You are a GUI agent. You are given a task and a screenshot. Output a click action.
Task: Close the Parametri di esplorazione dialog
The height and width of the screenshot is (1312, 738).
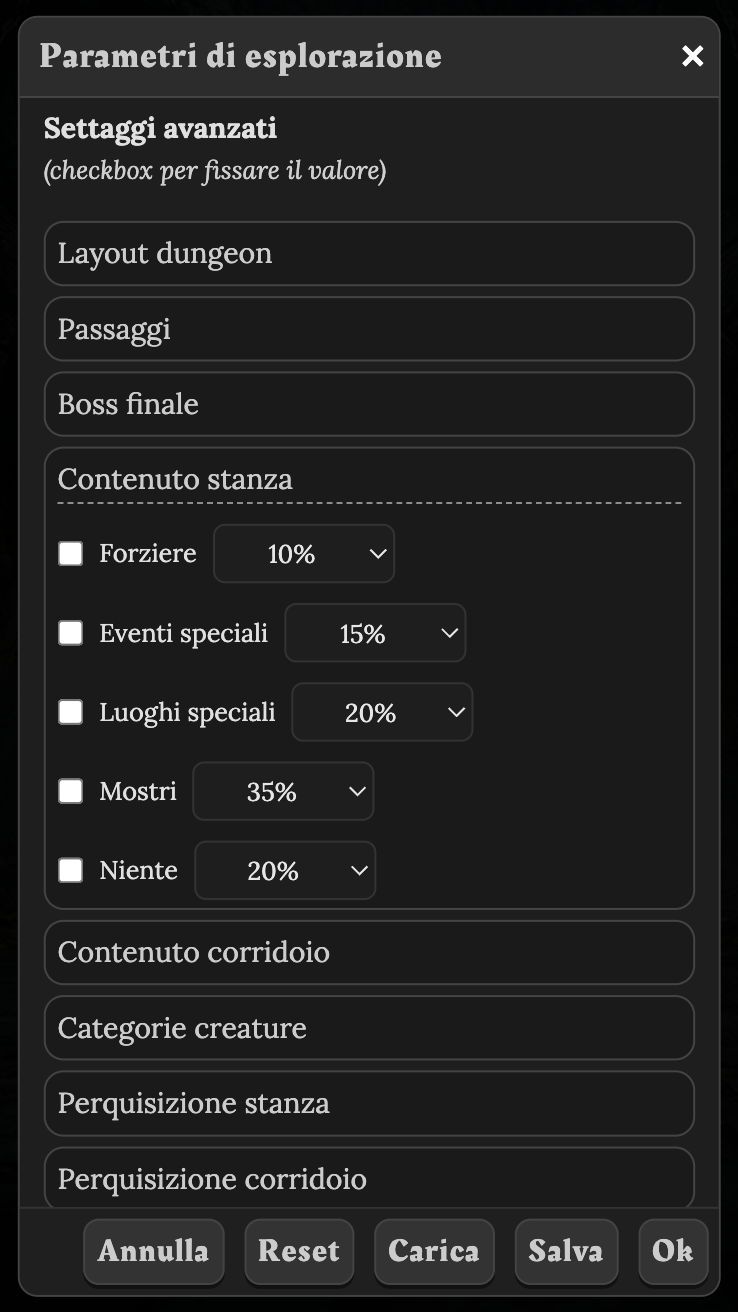[692, 56]
